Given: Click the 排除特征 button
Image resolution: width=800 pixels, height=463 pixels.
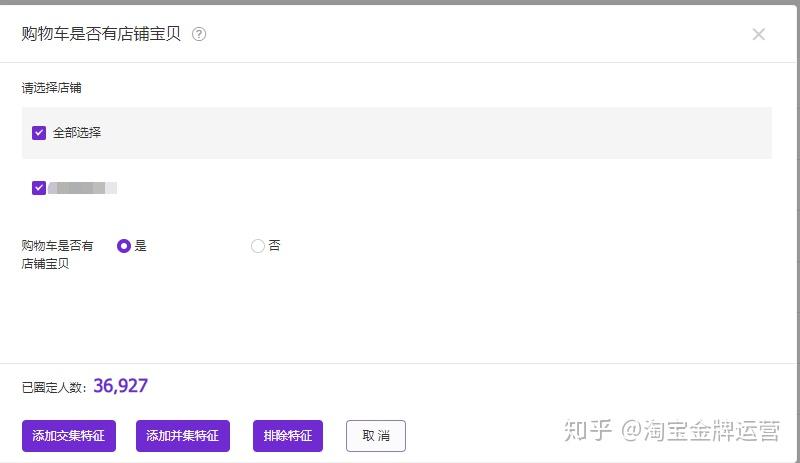Looking at the screenshot, I should pyautogui.click(x=288, y=436).
